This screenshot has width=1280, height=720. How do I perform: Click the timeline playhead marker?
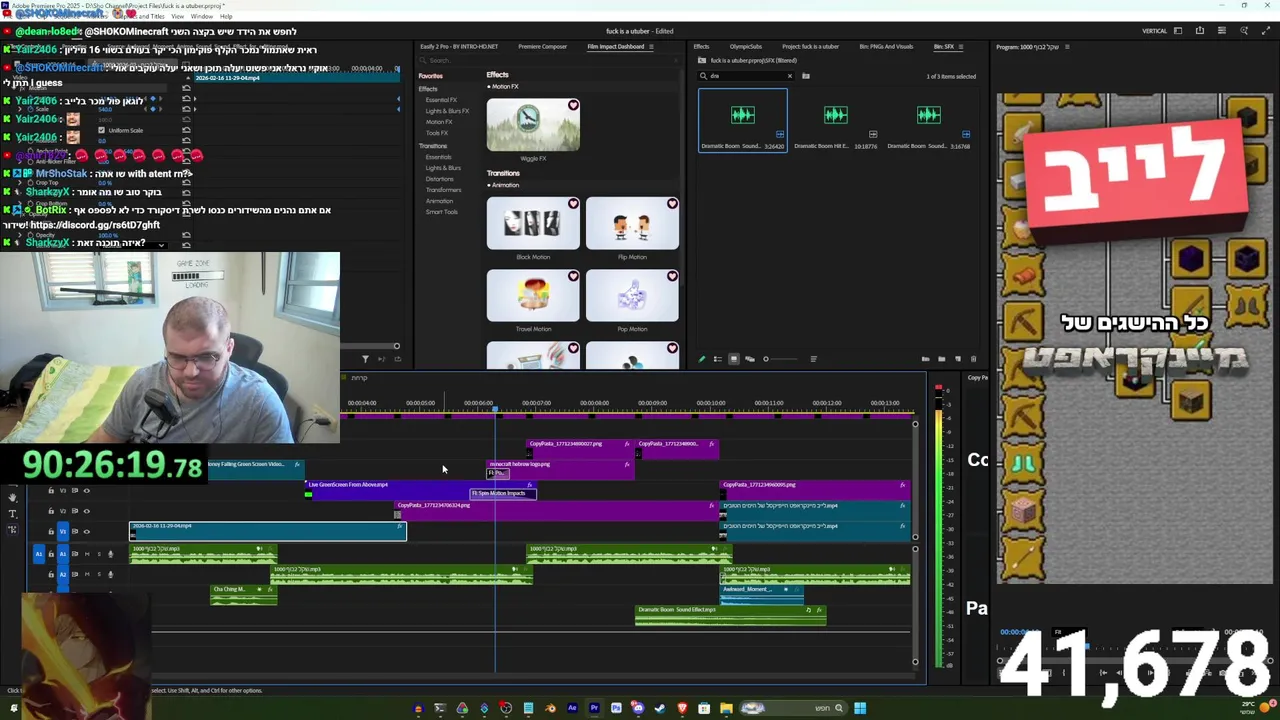pos(495,409)
